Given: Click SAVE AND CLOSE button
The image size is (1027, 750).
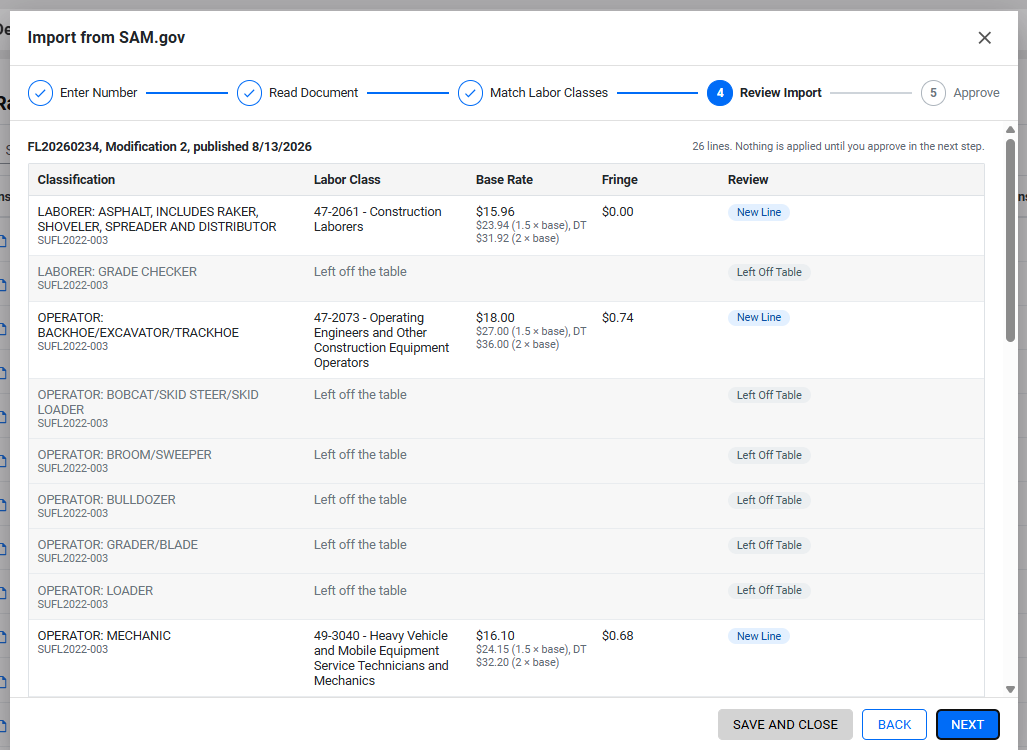Looking at the screenshot, I should (x=785, y=724).
